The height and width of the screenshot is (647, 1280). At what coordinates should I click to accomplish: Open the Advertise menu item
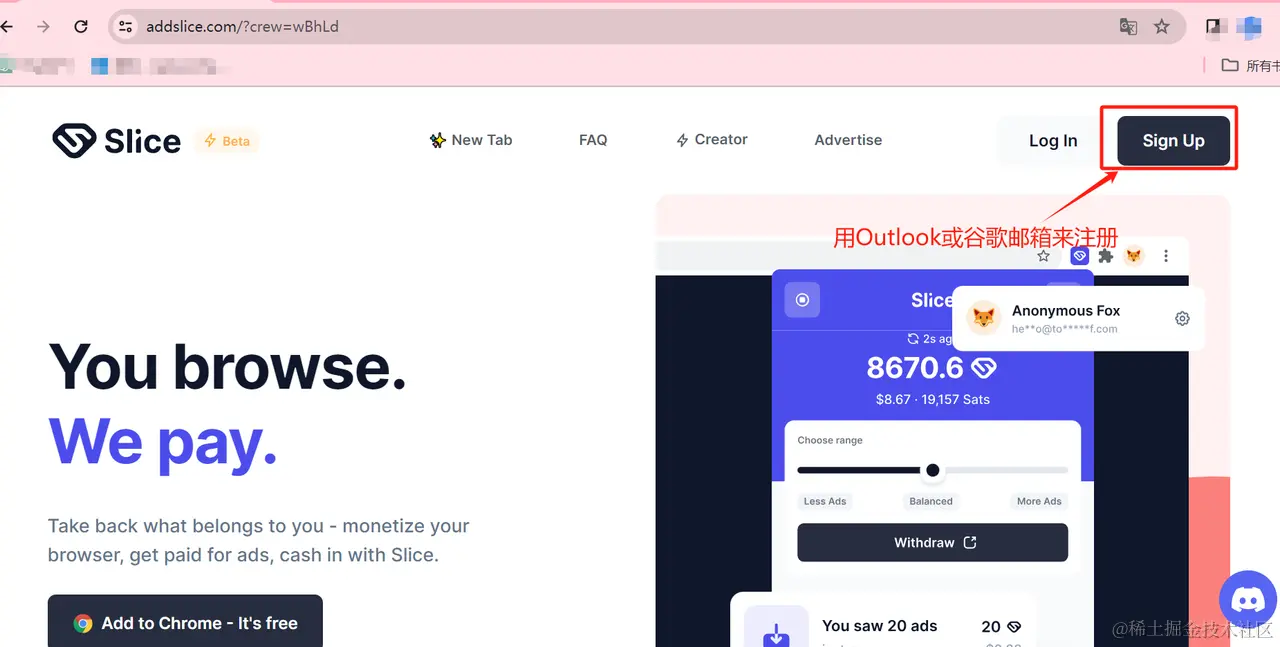848,140
